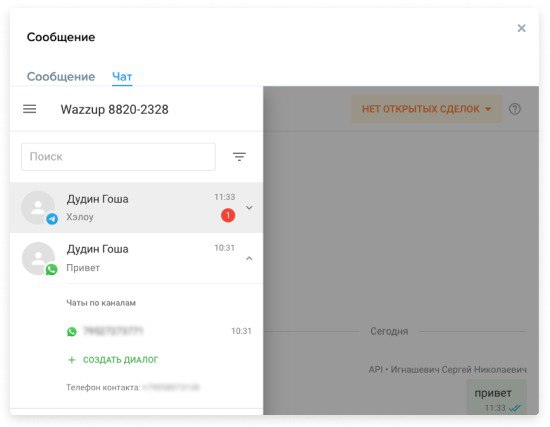The width and height of the screenshot is (550, 427).
Task: Click the plus icon next to Создать диалог
Action: (72, 360)
